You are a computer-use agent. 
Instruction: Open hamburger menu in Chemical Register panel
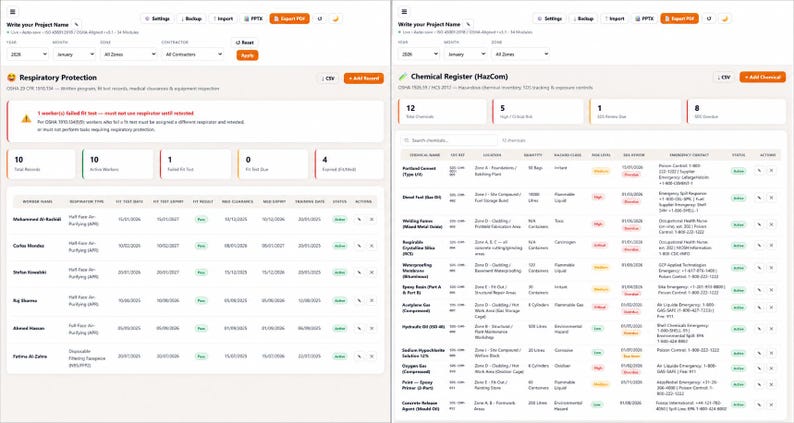404,12
